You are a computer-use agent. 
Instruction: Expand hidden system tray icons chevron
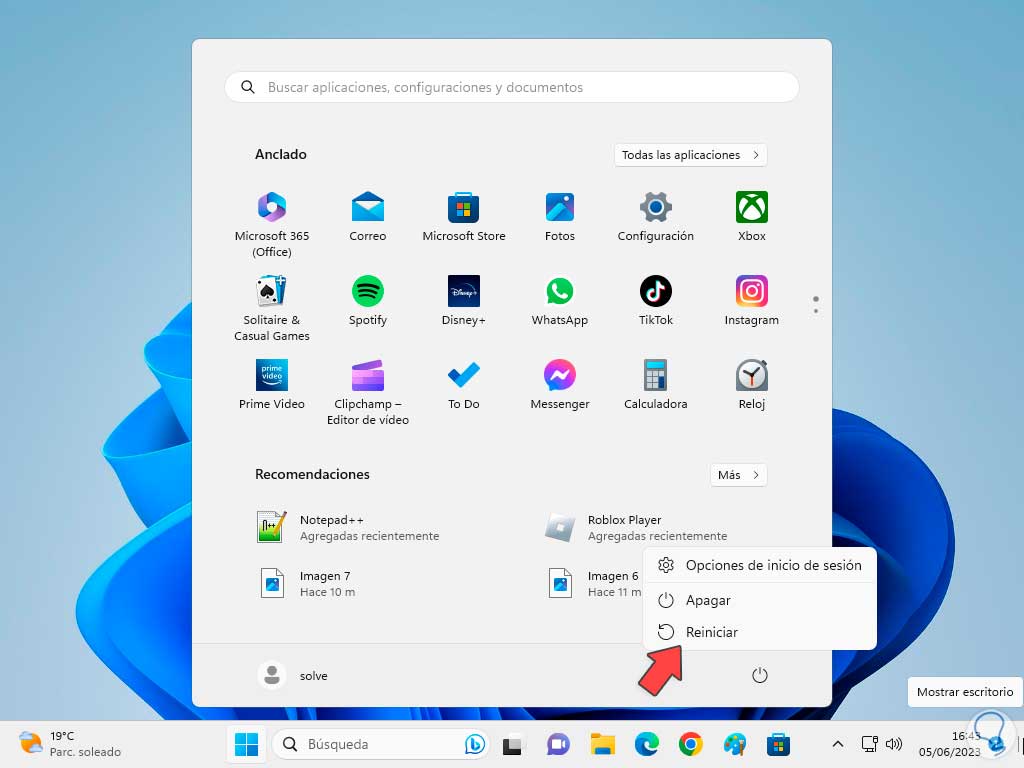pos(837,744)
